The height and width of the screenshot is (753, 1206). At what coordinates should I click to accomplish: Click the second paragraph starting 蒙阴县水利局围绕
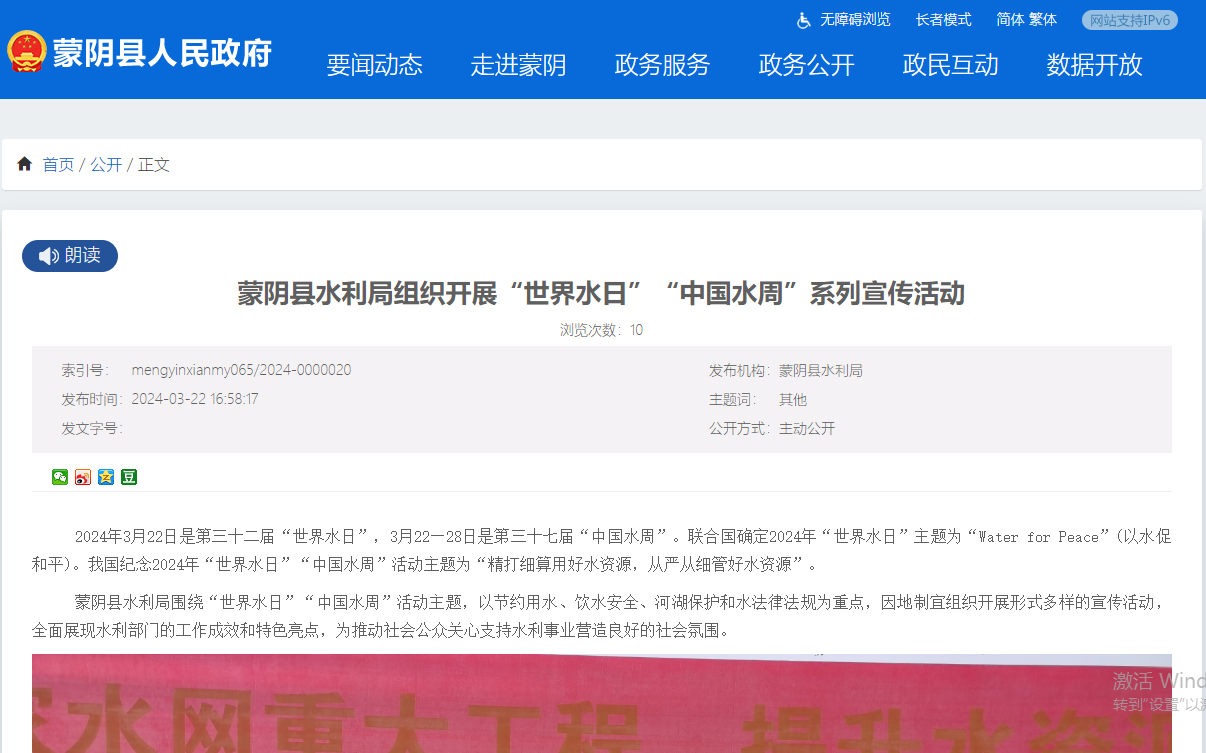pos(602,616)
